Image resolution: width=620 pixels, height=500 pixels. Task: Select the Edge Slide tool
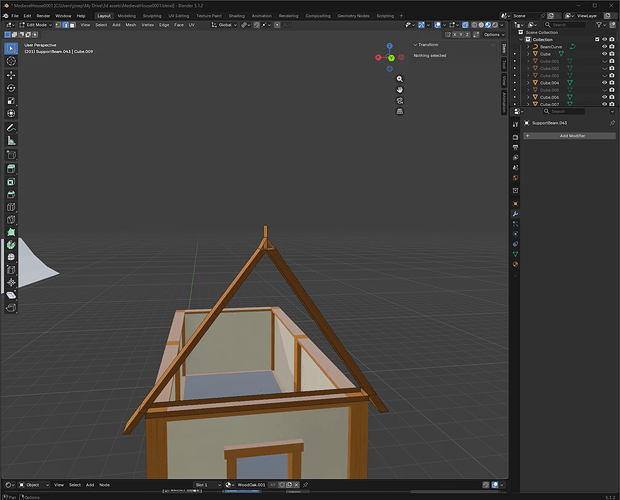[x=11, y=270]
